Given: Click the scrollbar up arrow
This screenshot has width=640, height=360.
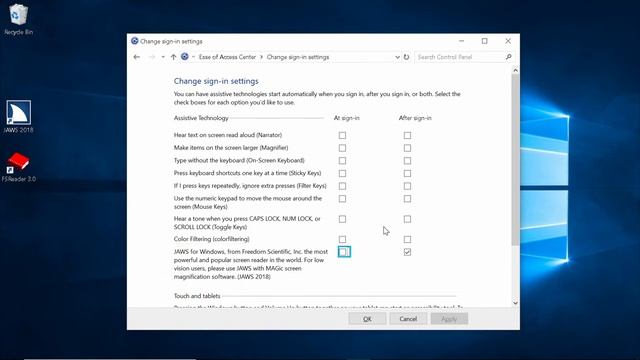Looking at the screenshot, I should pos(515,71).
